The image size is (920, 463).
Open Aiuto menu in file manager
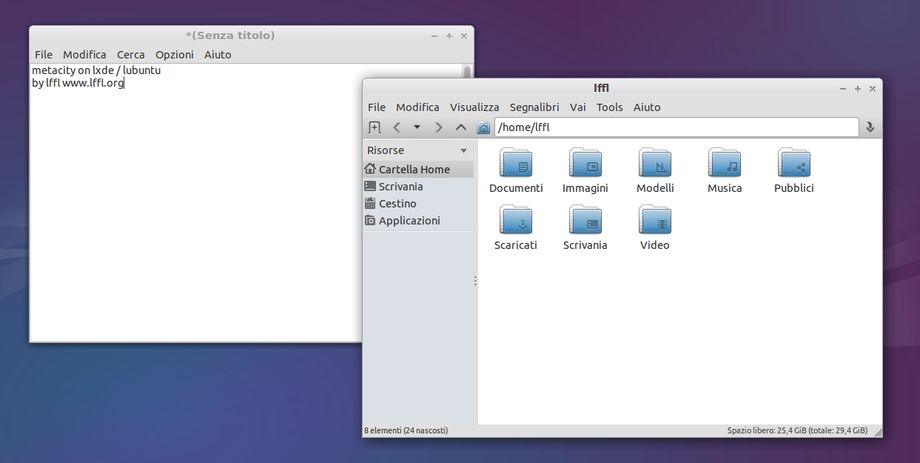tap(647, 107)
